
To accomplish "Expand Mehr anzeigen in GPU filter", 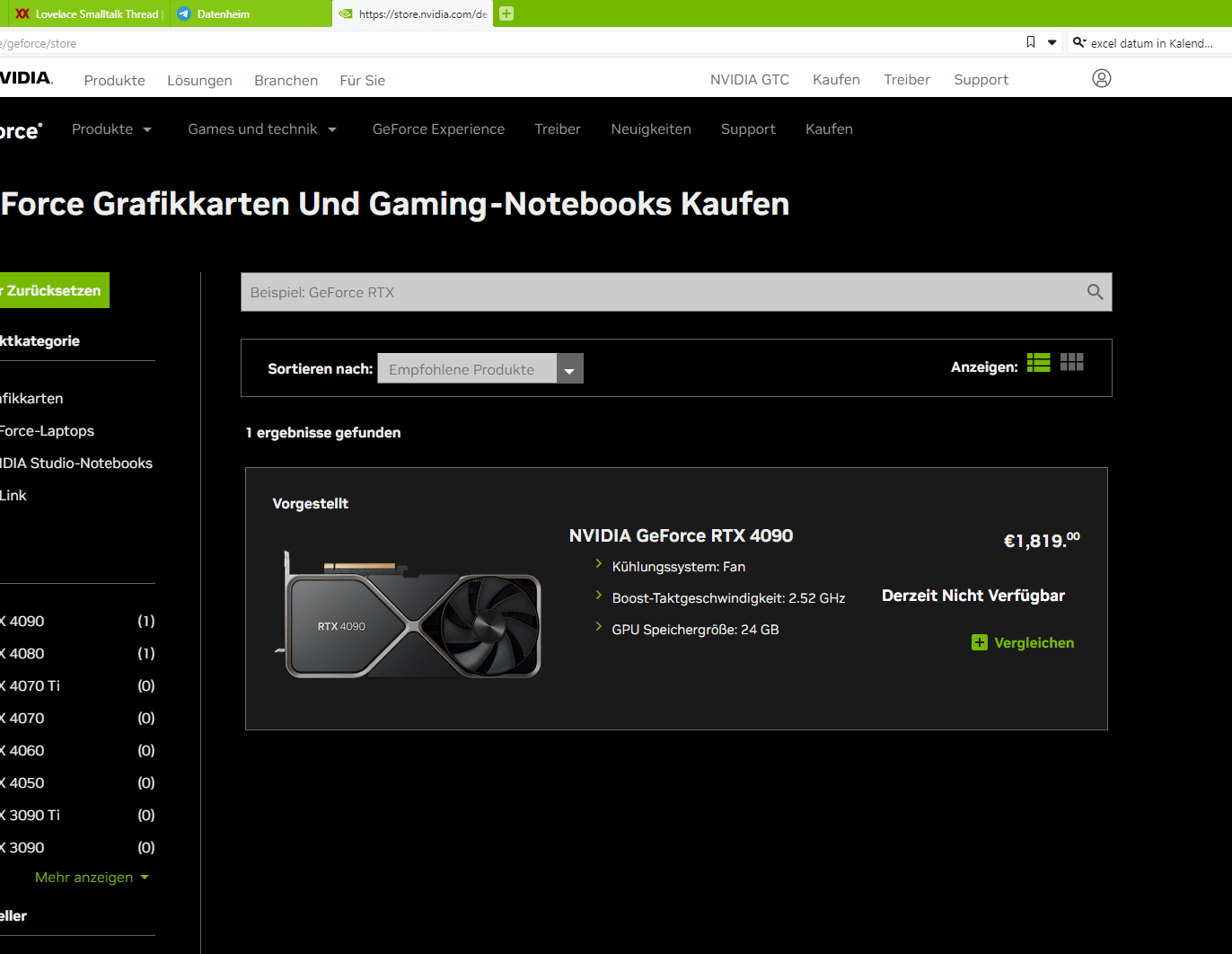I will coord(92,877).
